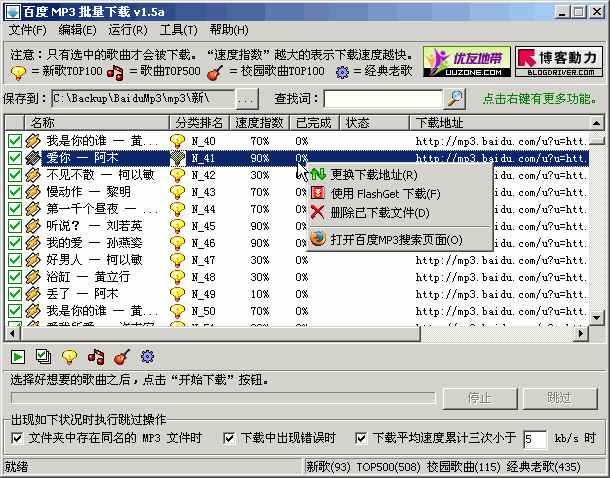
Task: Uncheck the song 我的爱 — 孙燕姿
Action: (x=15, y=243)
